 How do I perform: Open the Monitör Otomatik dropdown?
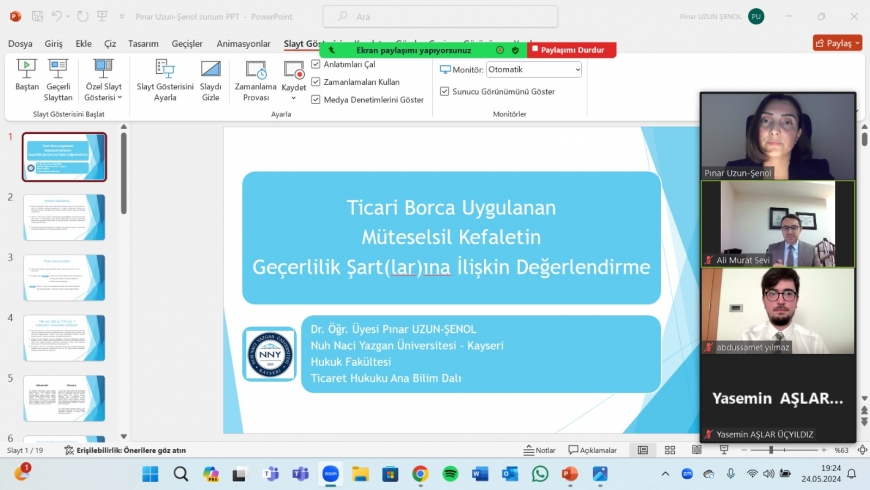point(533,70)
